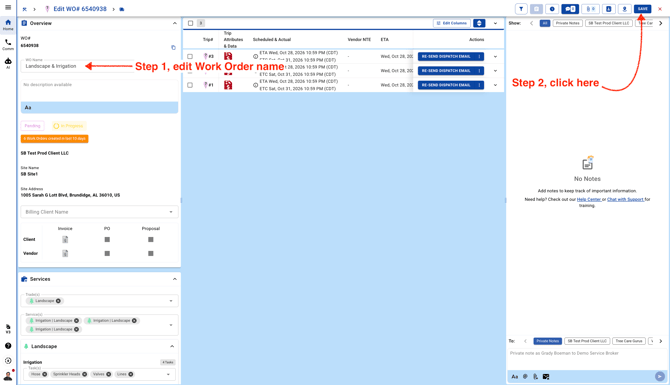
Task: Re-send dispatch email for trip #3
Action: (446, 56)
